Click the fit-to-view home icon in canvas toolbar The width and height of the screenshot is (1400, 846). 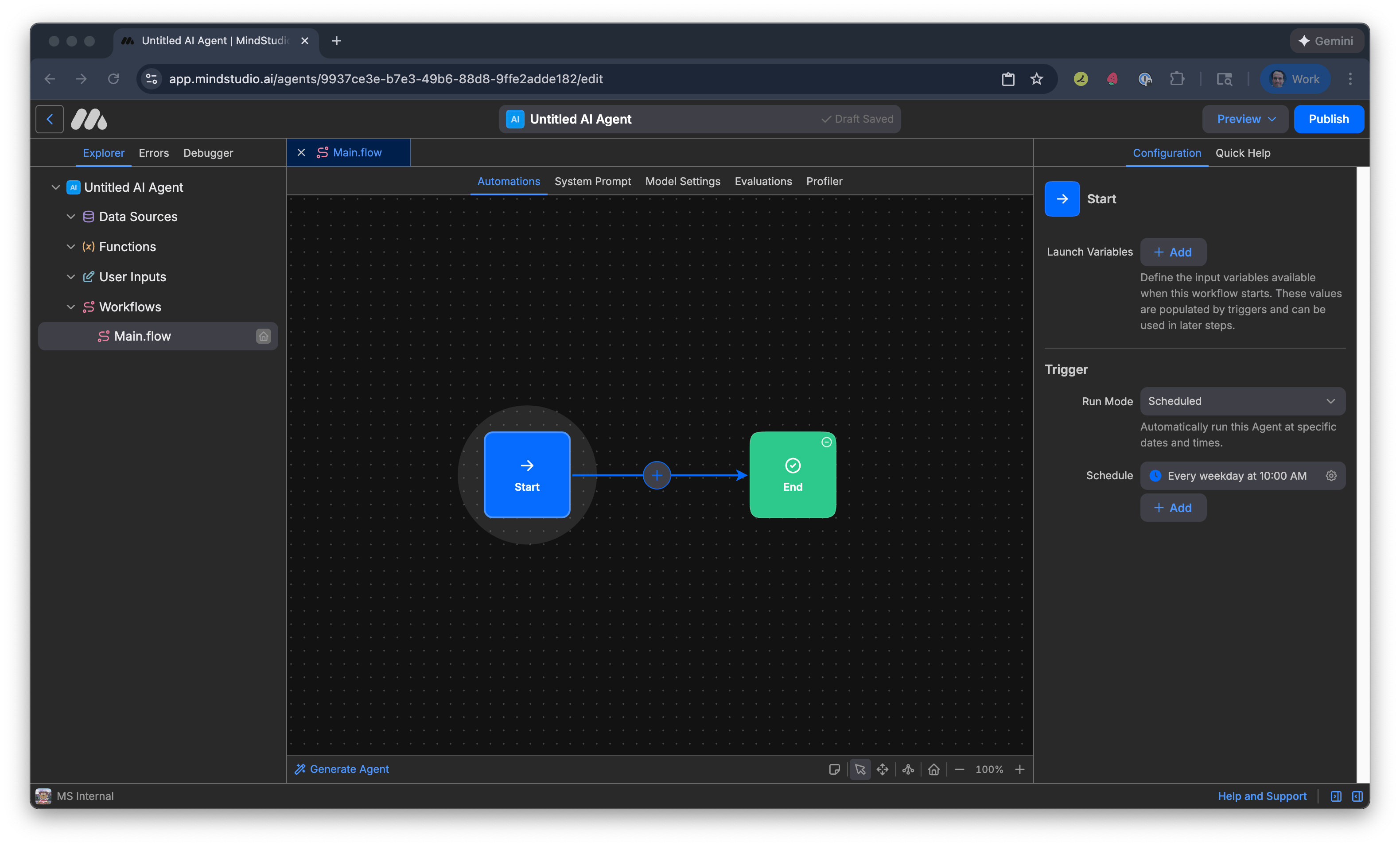click(x=934, y=770)
